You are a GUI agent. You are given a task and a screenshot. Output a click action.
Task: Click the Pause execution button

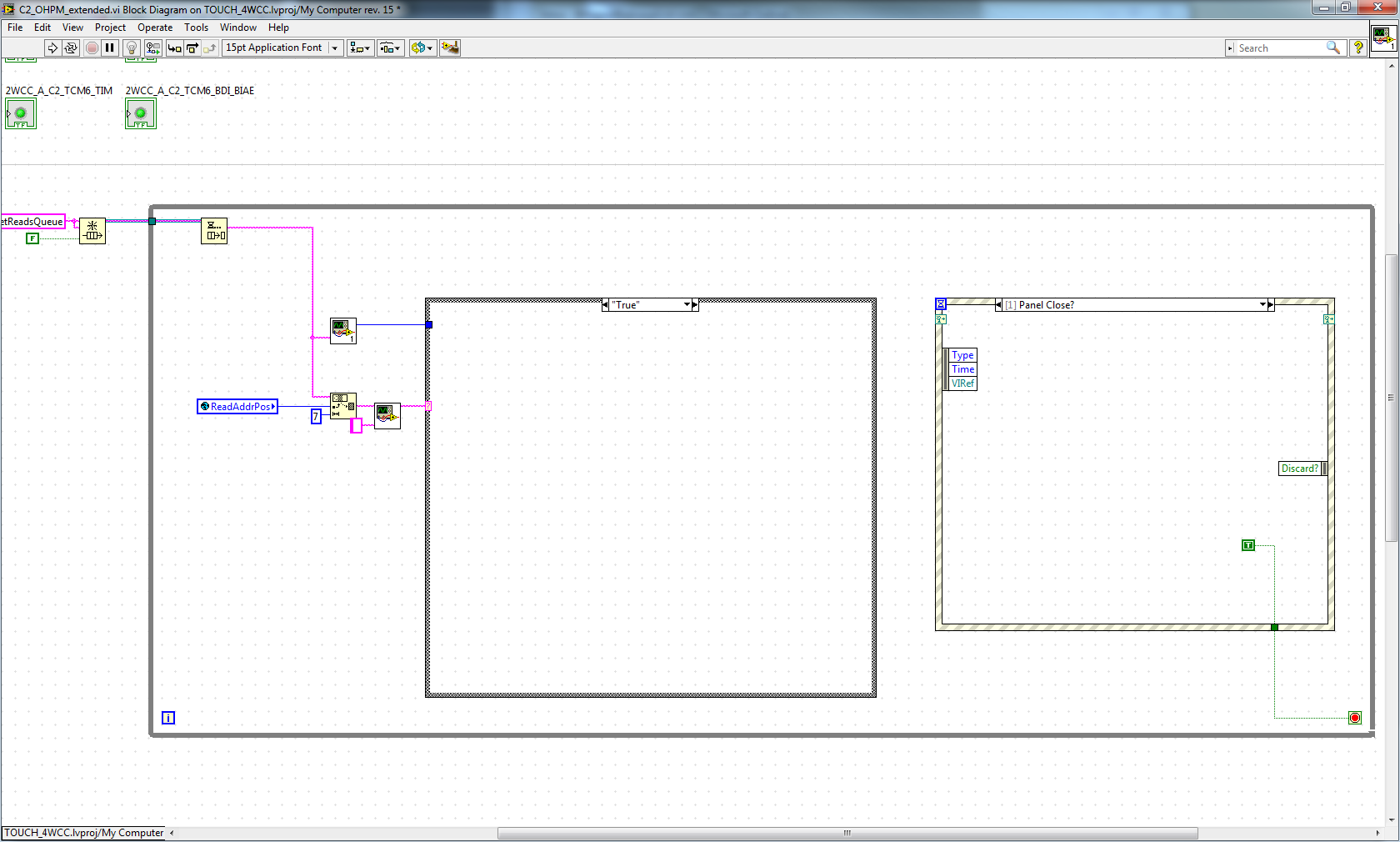point(109,48)
